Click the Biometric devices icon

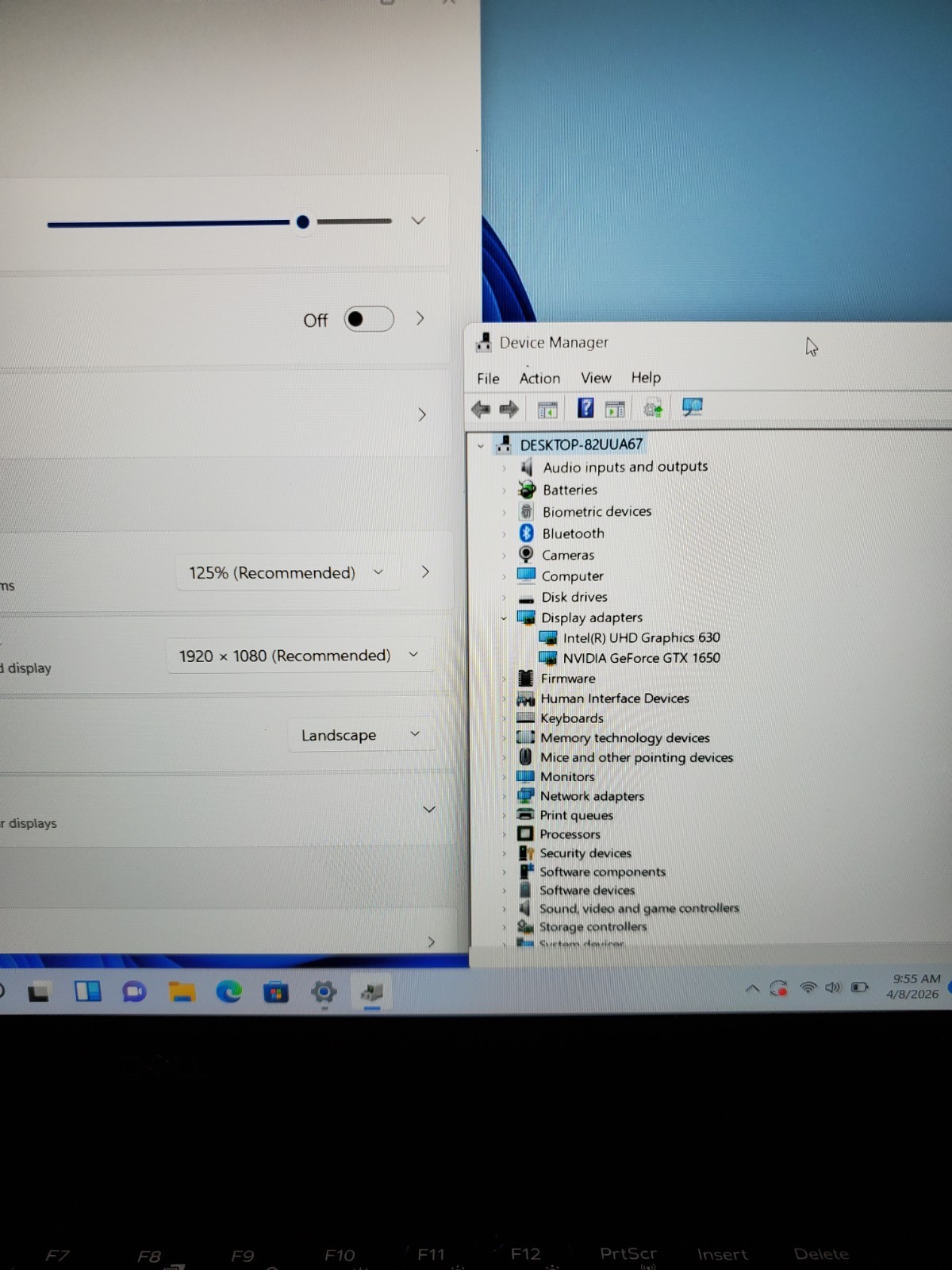(x=526, y=511)
